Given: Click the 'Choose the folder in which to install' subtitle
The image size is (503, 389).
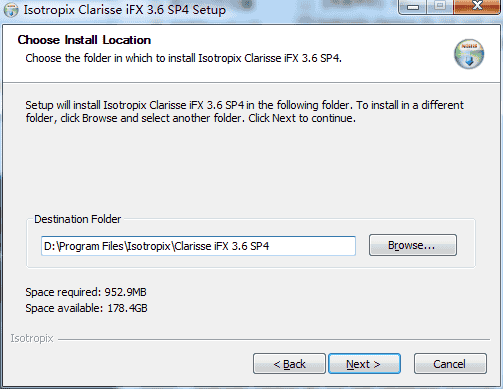Looking at the screenshot, I should (x=184, y=58).
